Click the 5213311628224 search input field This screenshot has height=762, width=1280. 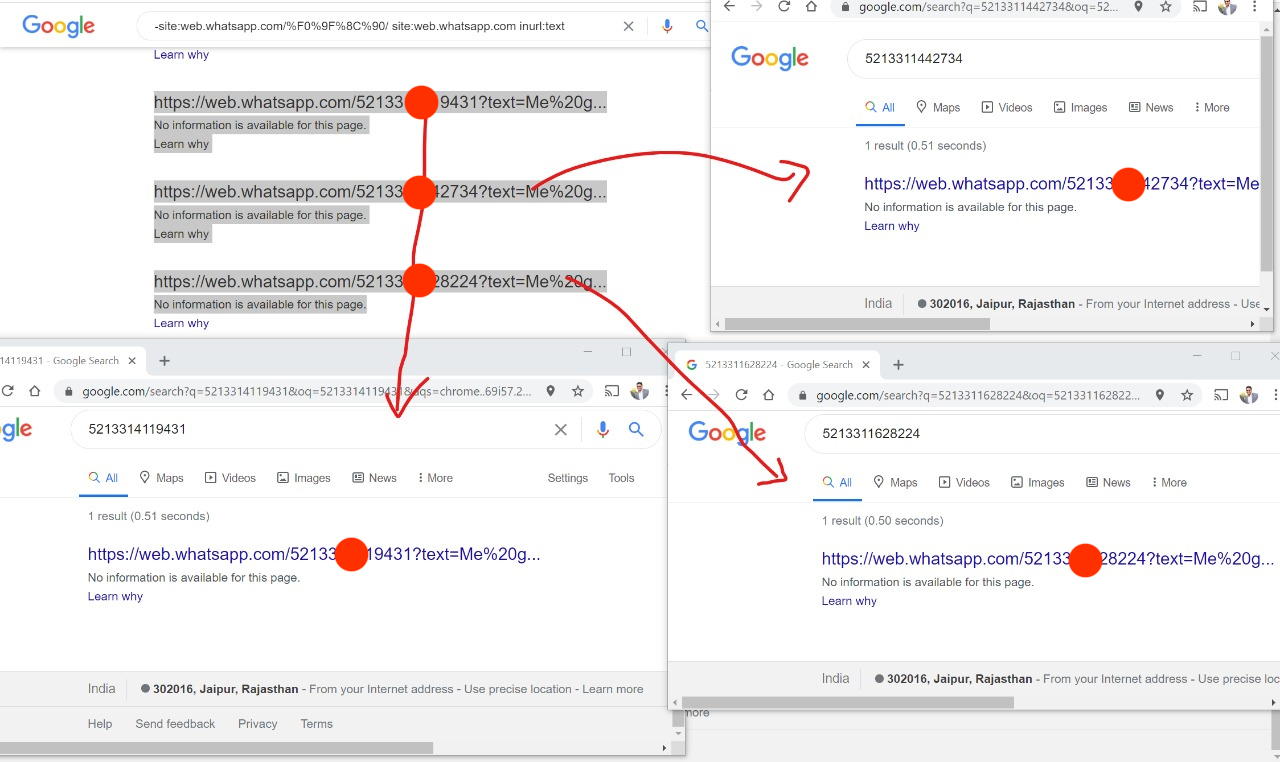pyautogui.click(x=1042, y=433)
